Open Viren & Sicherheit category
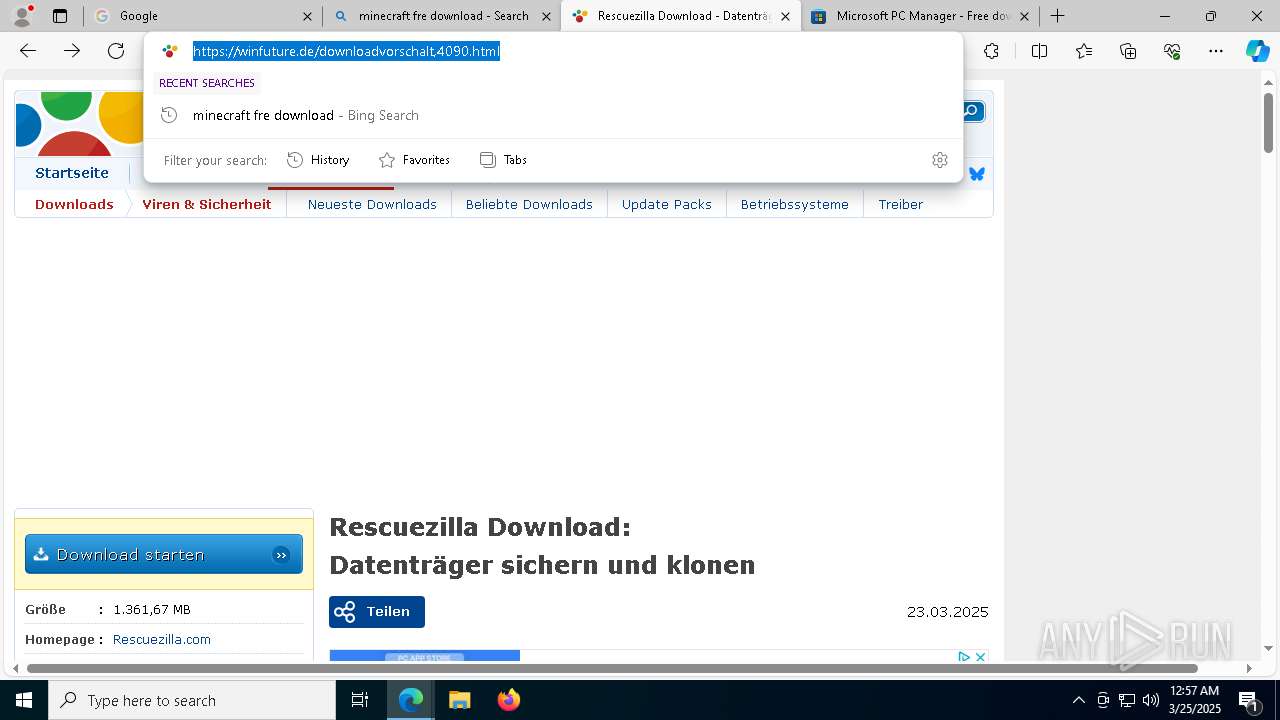Screen dimensions: 1280x720 point(207,204)
